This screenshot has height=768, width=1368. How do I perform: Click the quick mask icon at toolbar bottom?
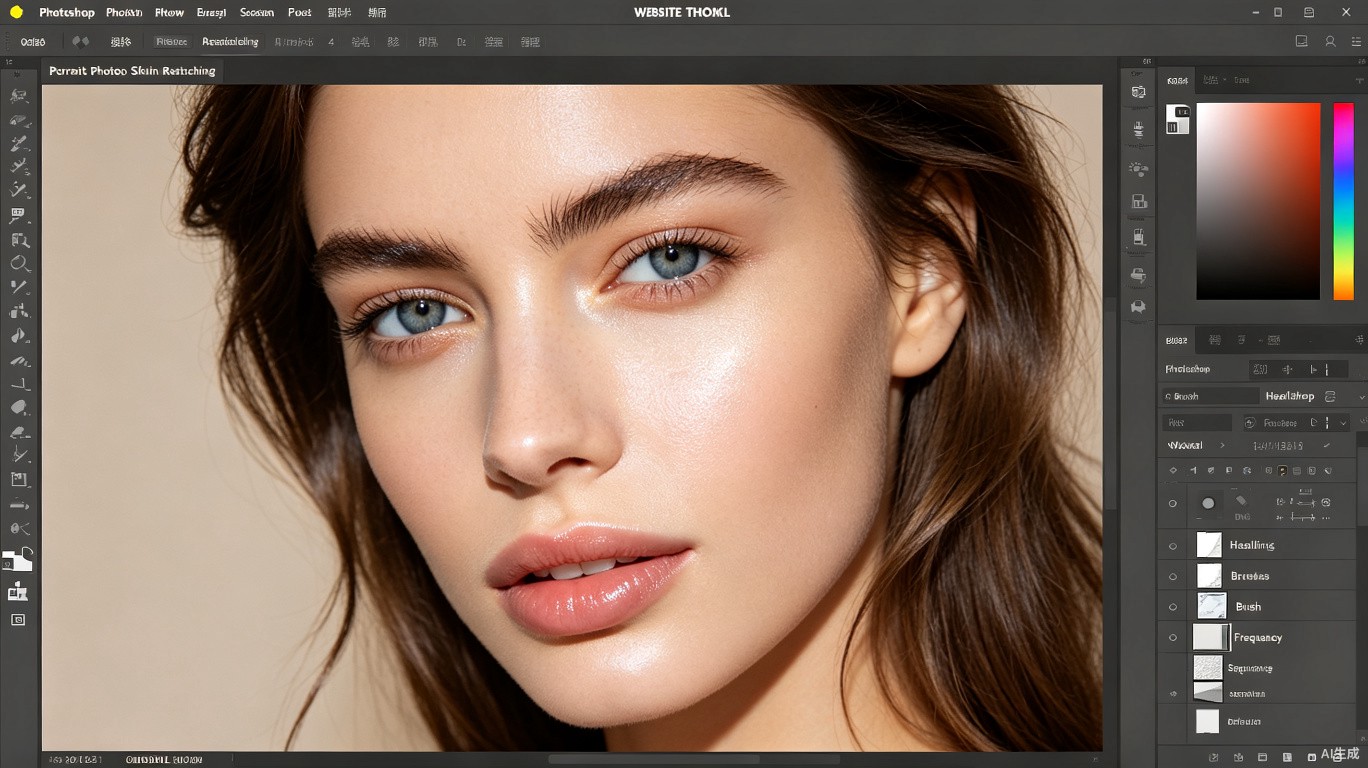click(18, 620)
